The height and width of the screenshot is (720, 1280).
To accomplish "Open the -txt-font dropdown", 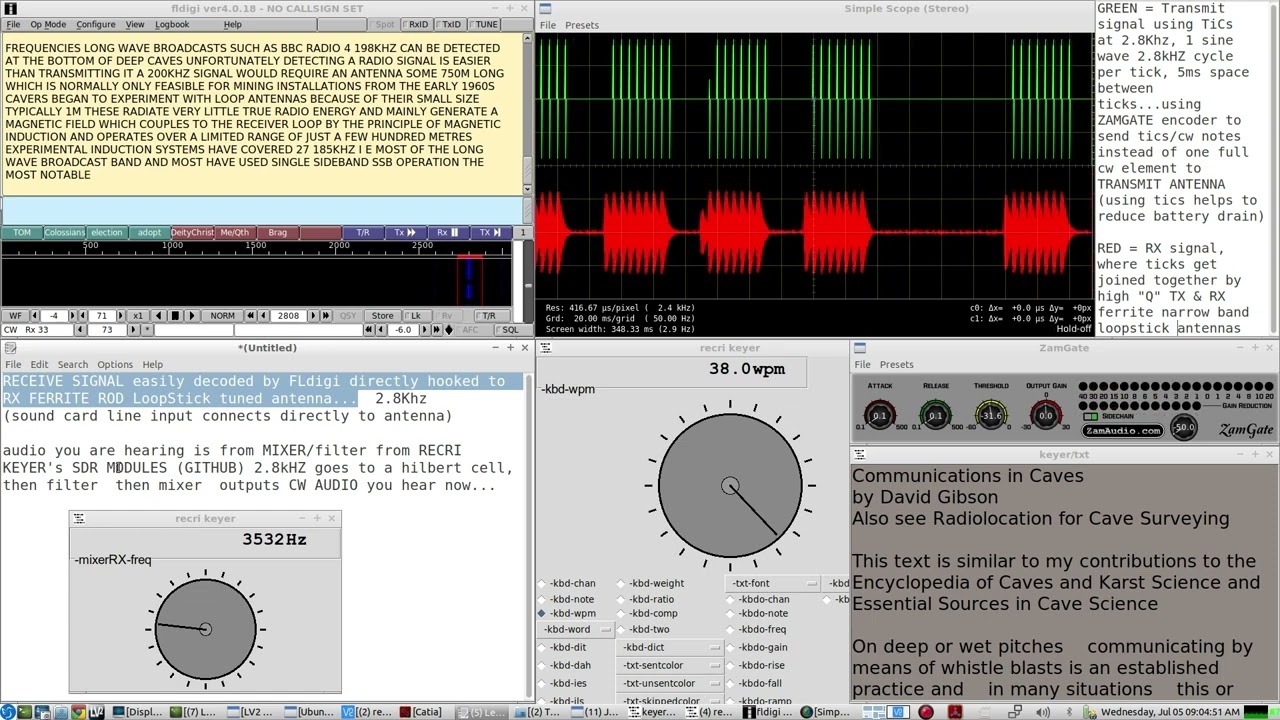I will pyautogui.click(x=774, y=584).
